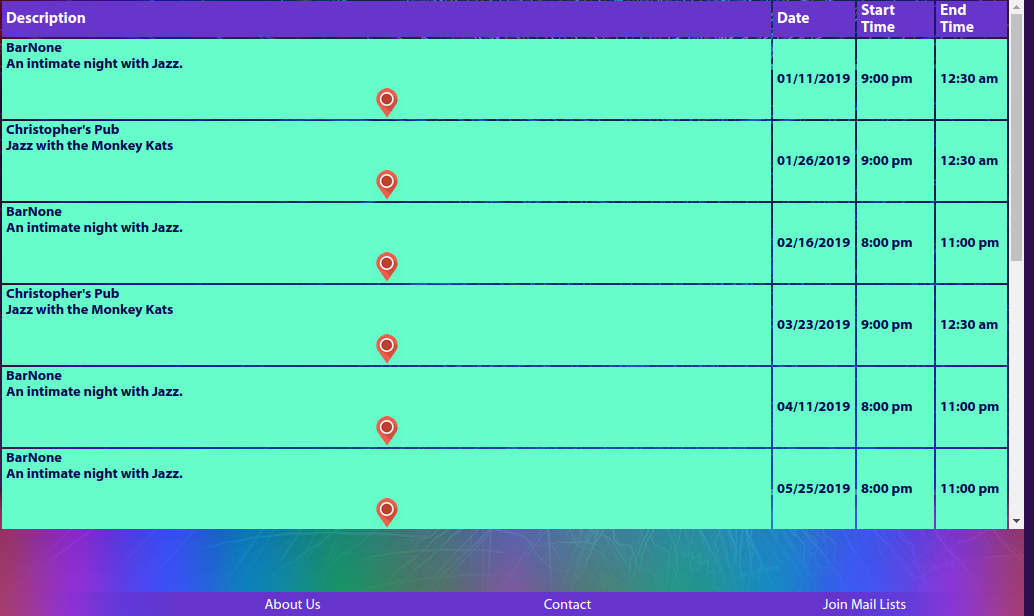Click the location marker for the 02/16/2019 BarNone event

(x=387, y=265)
